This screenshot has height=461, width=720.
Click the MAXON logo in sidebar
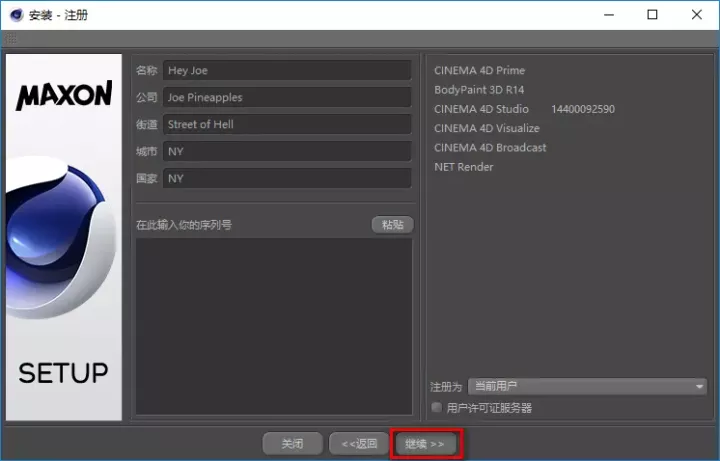[x=64, y=96]
